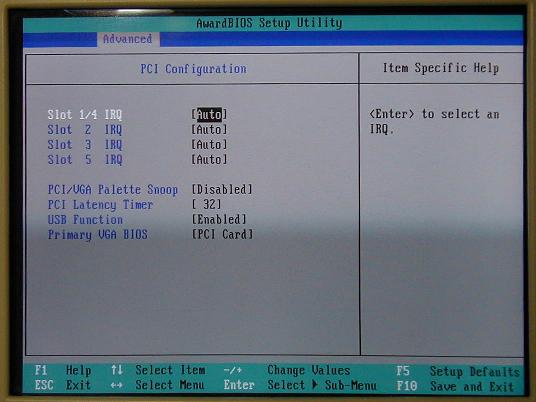Image resolution: width=536 pixels, height=402 pixels.
Task: Select the Advanced tab
Action: tap(128, 39)
